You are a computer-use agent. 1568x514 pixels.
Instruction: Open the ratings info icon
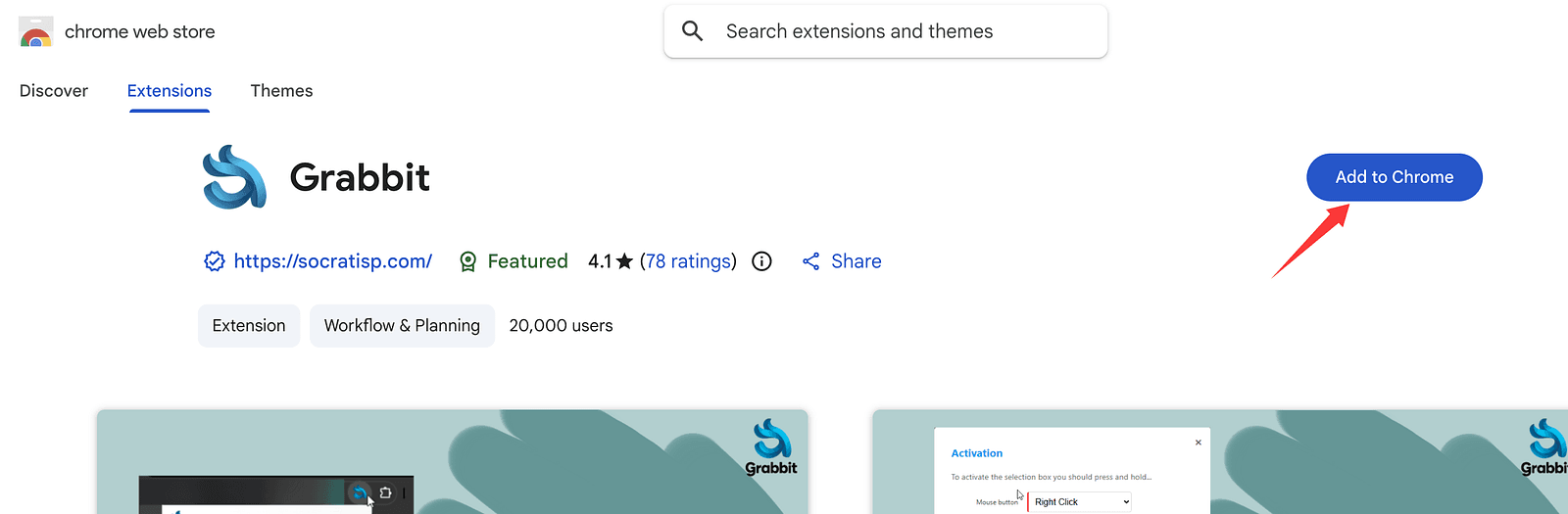pyautogui.click(x=761, y=261)
